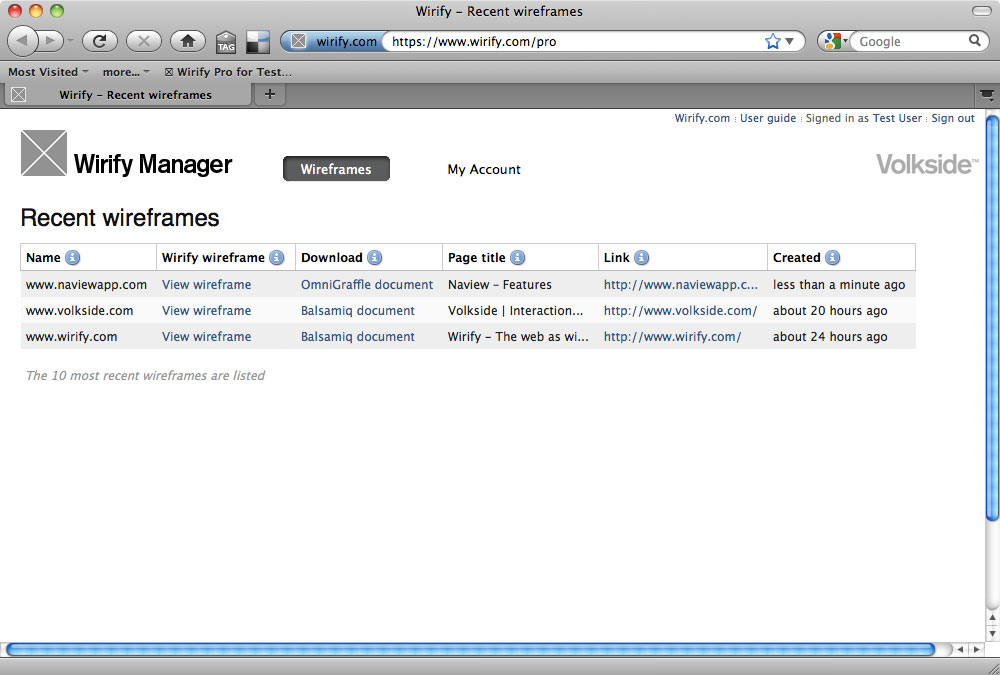1000x675 pixels.
Task: Open the User guide link
Action: click(768, 118)
